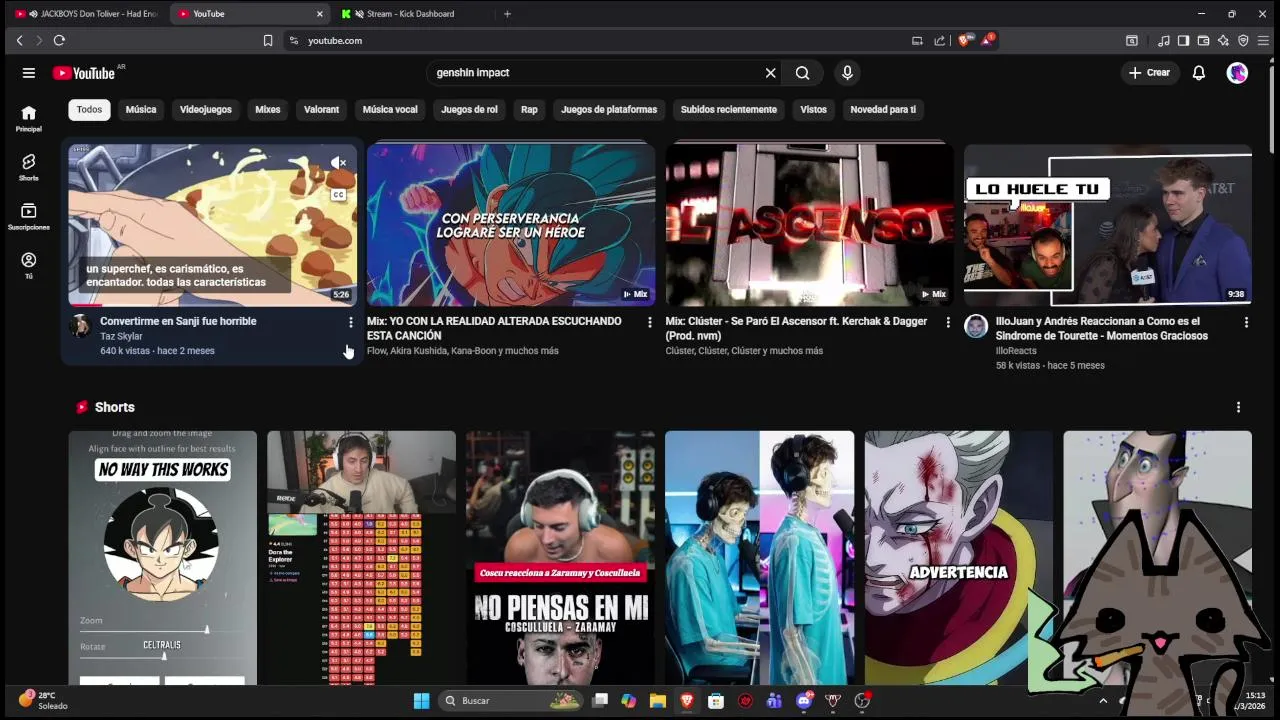The width and height of the screenshot is (1280, 720).
Task: Toggle subtitles CC on Sanji preview
Action: pos(339,195)
